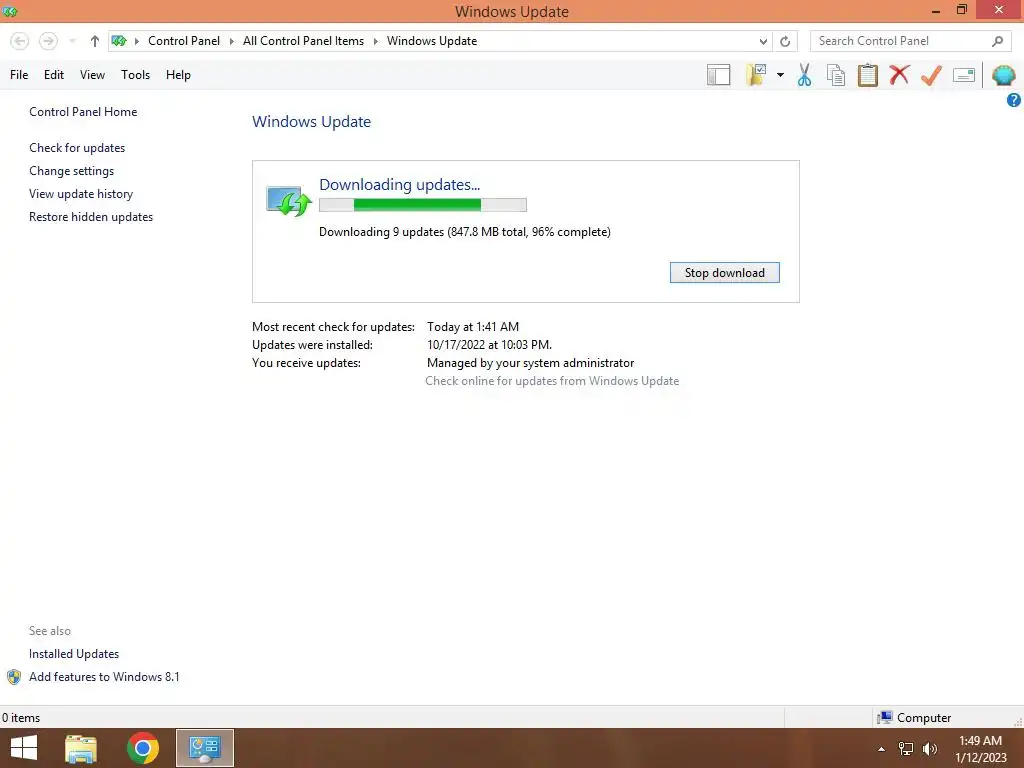The width and height of the screenshot is (1024, 768).
Task: Open Restore hidden updates link
Action: (91, 216)
